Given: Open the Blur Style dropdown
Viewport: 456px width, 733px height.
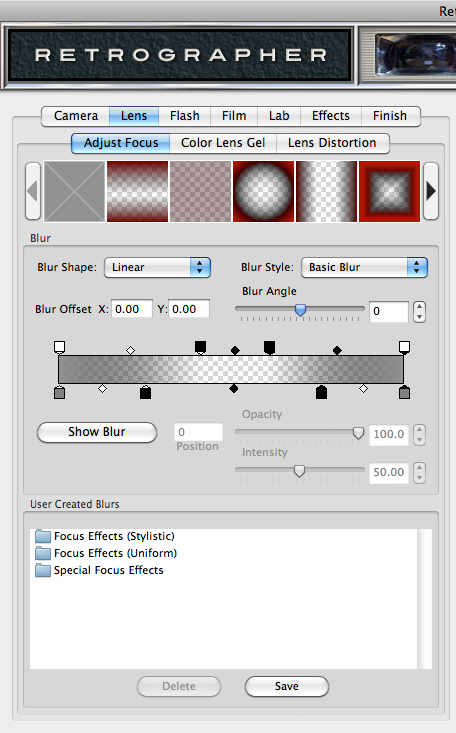Looking at the screenshot, I should click(364, 267).
